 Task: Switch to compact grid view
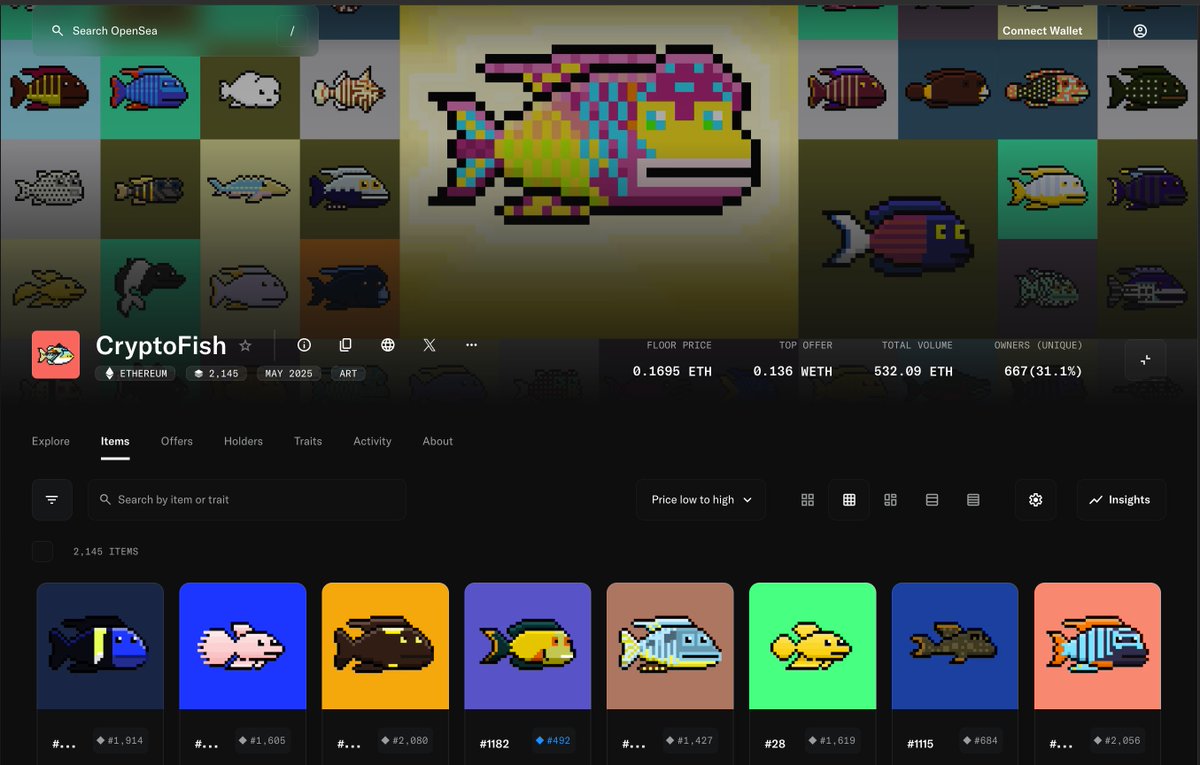click(x=849, y=500)
